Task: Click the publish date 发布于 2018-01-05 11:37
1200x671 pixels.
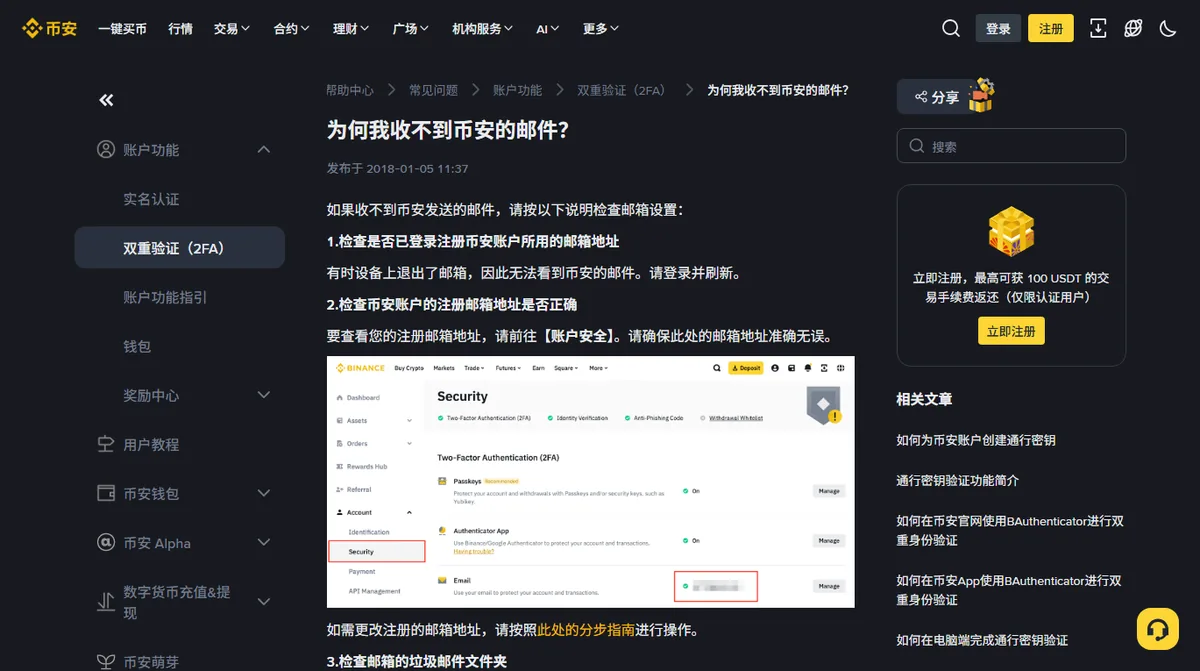Action: click(397, 168)
